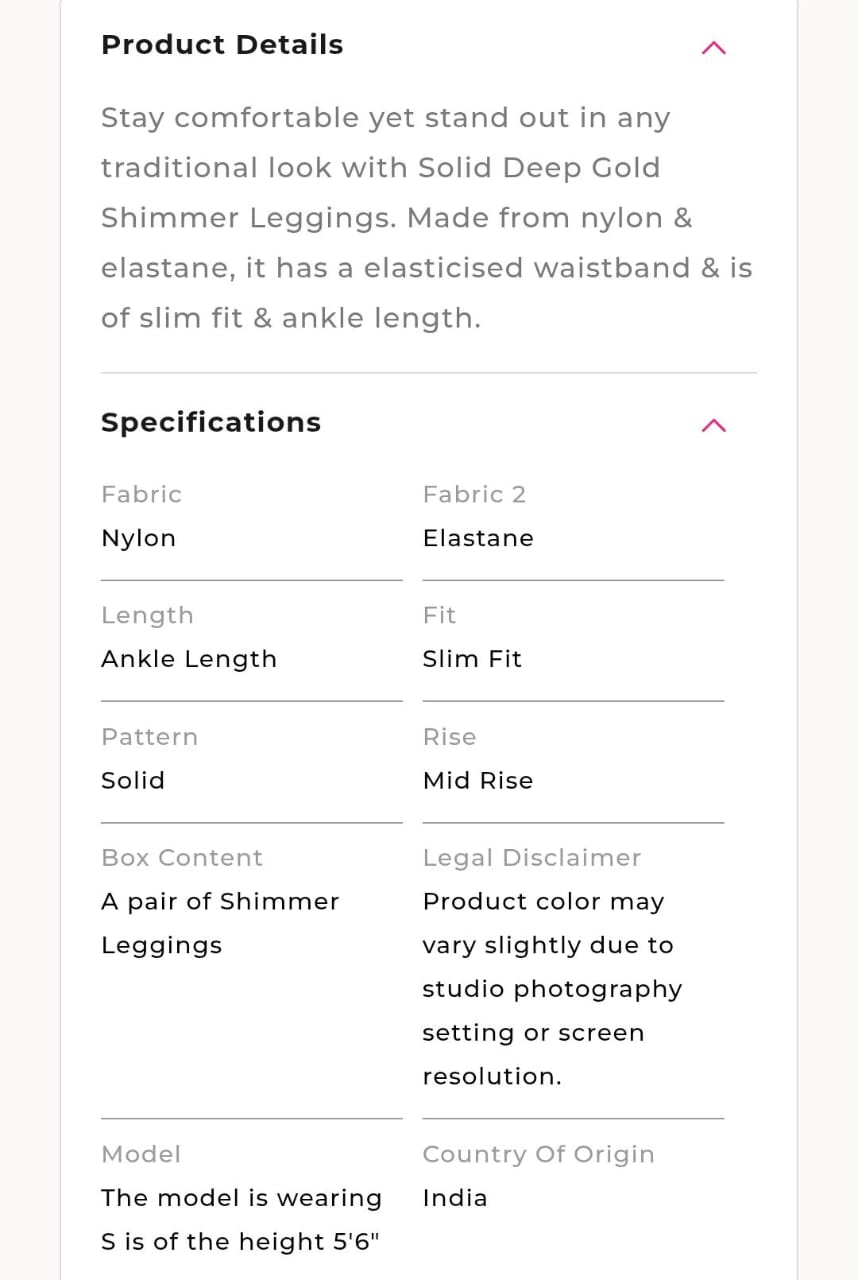Tap the Product Details heading
858x1280 pixels.
pos(222,45)
